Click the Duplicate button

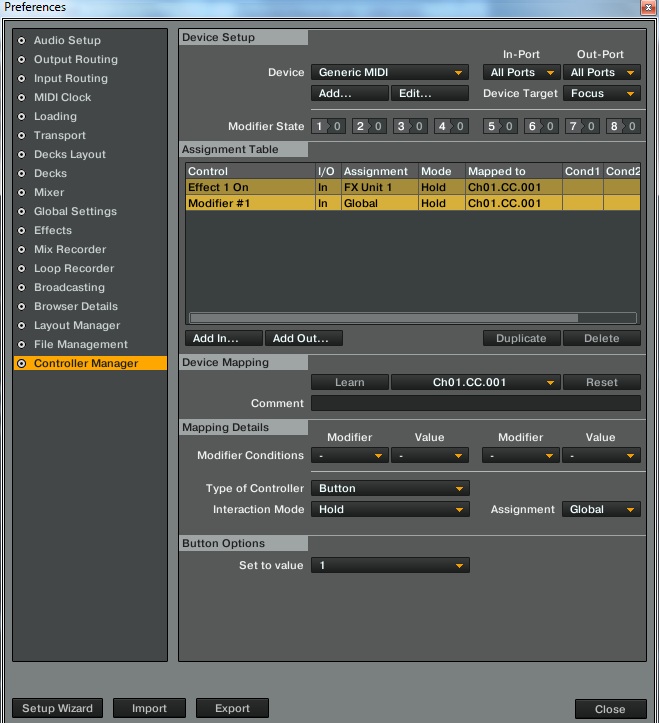coord(522,338)
